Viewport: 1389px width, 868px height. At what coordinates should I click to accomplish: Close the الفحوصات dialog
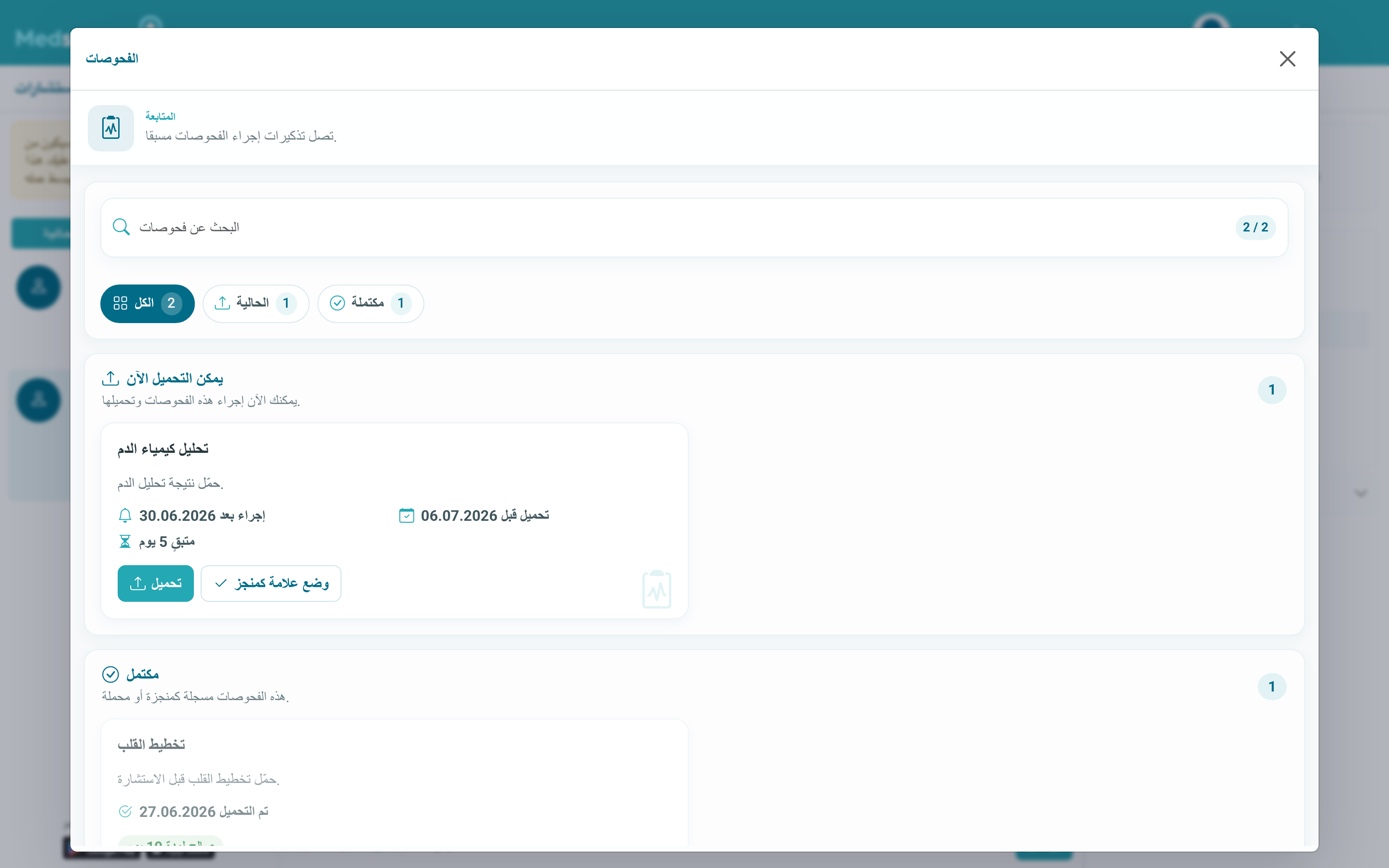click(x=1287, y=58)
